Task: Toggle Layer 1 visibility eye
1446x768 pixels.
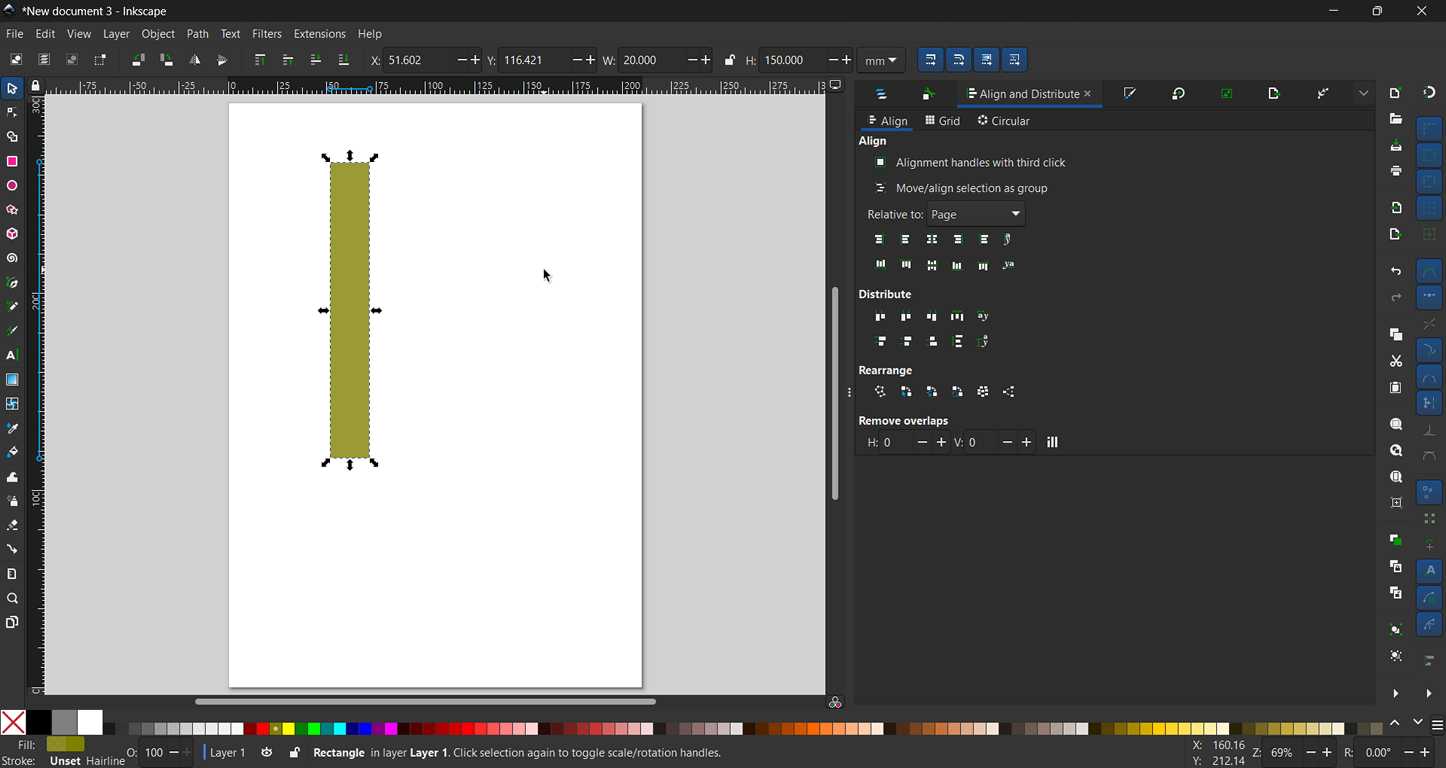Action: point(267,753)
